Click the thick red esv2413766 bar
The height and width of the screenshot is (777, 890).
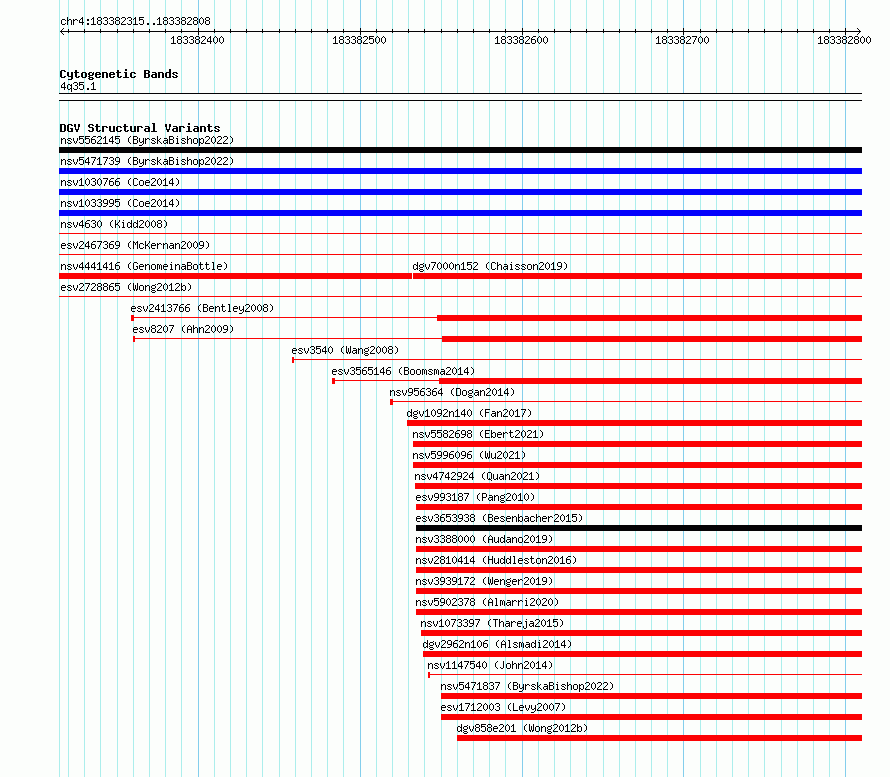click(649, 318)
